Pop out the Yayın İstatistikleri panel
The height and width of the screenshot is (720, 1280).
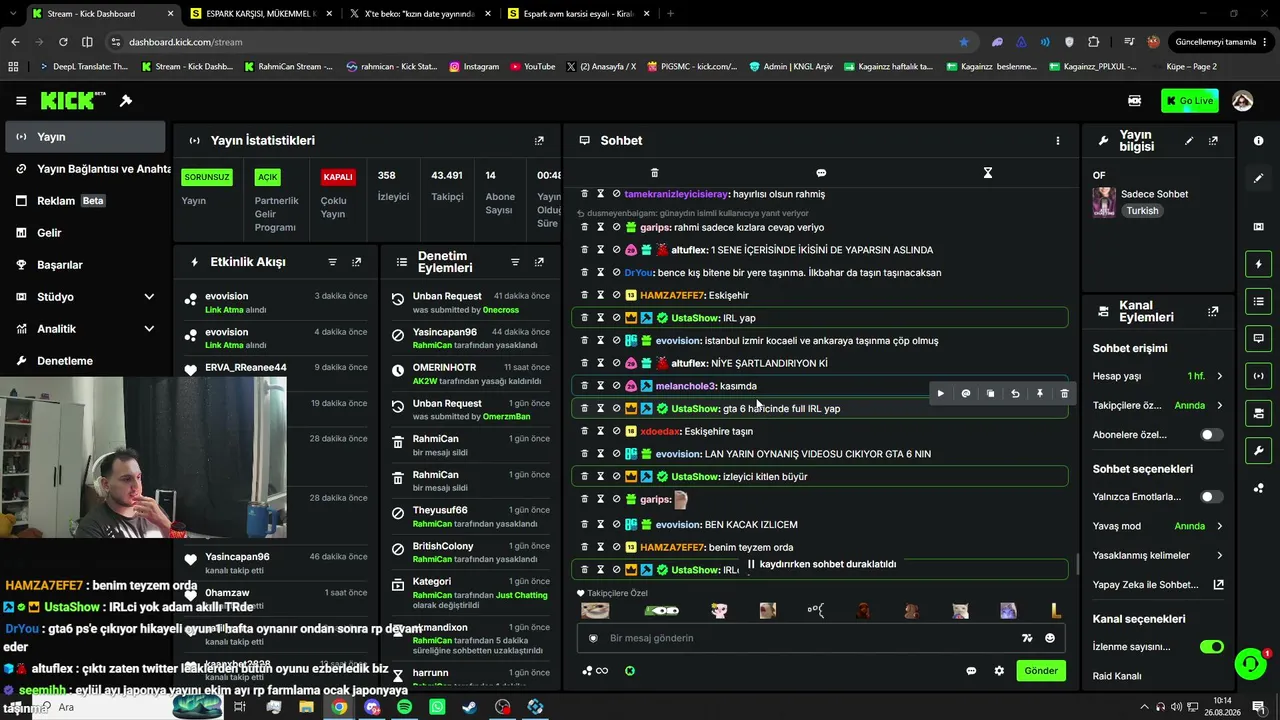coord(539,141)
